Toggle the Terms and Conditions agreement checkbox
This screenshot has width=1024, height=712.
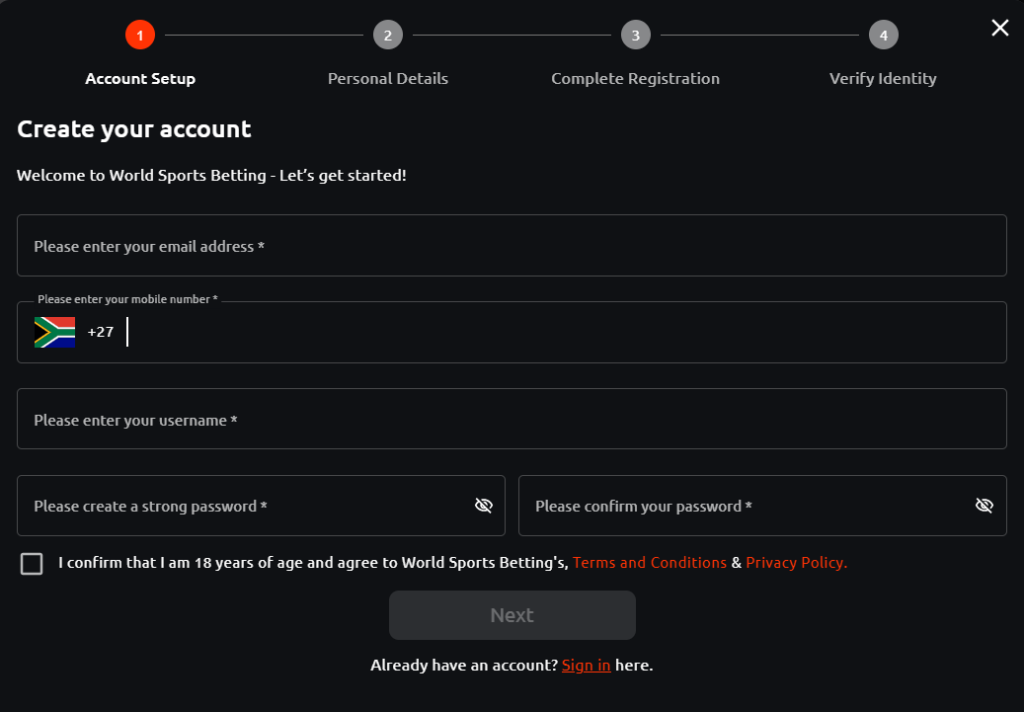31,564
